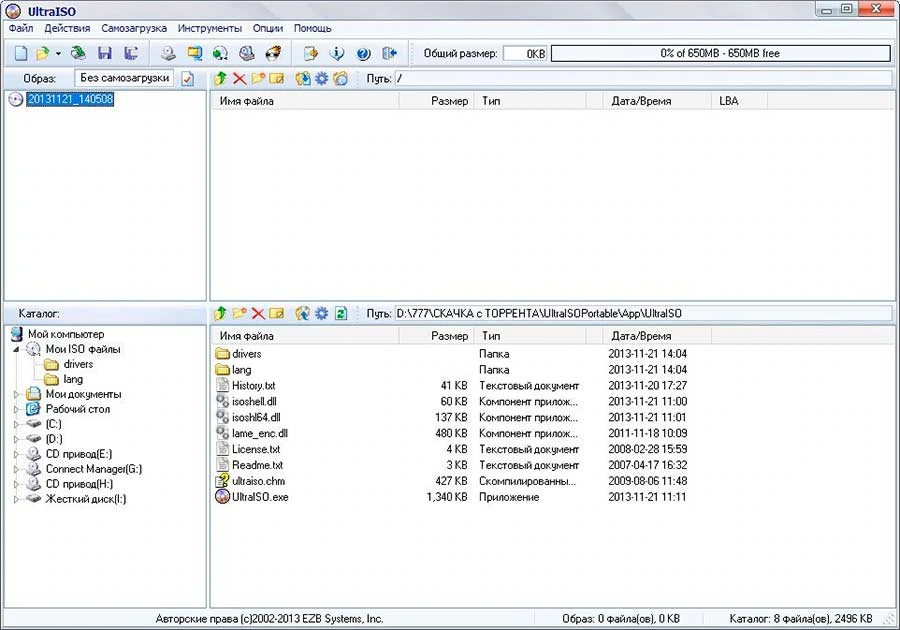Click the New image toolbar icon
The height and width of the screenshot is (630, 900).
point(21,53)
